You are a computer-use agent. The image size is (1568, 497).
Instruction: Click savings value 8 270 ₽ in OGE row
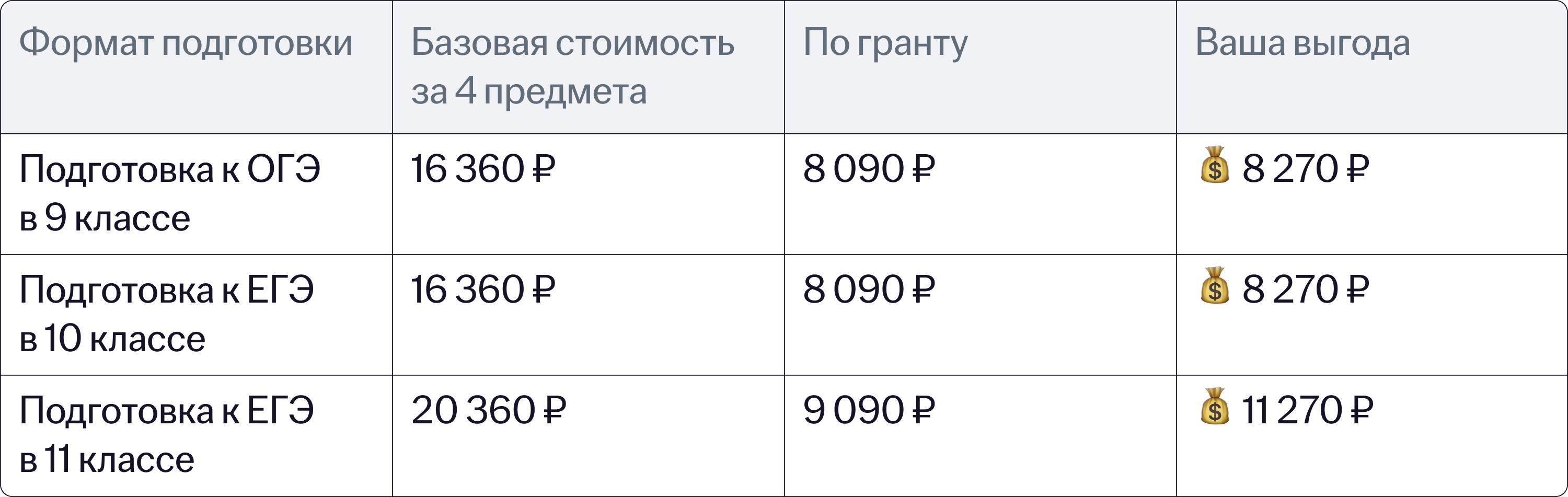1305,168
